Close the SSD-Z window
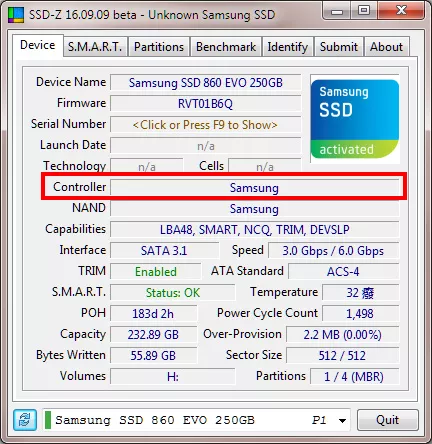This screenshot has height=444, width=432. tap(401, 11)
